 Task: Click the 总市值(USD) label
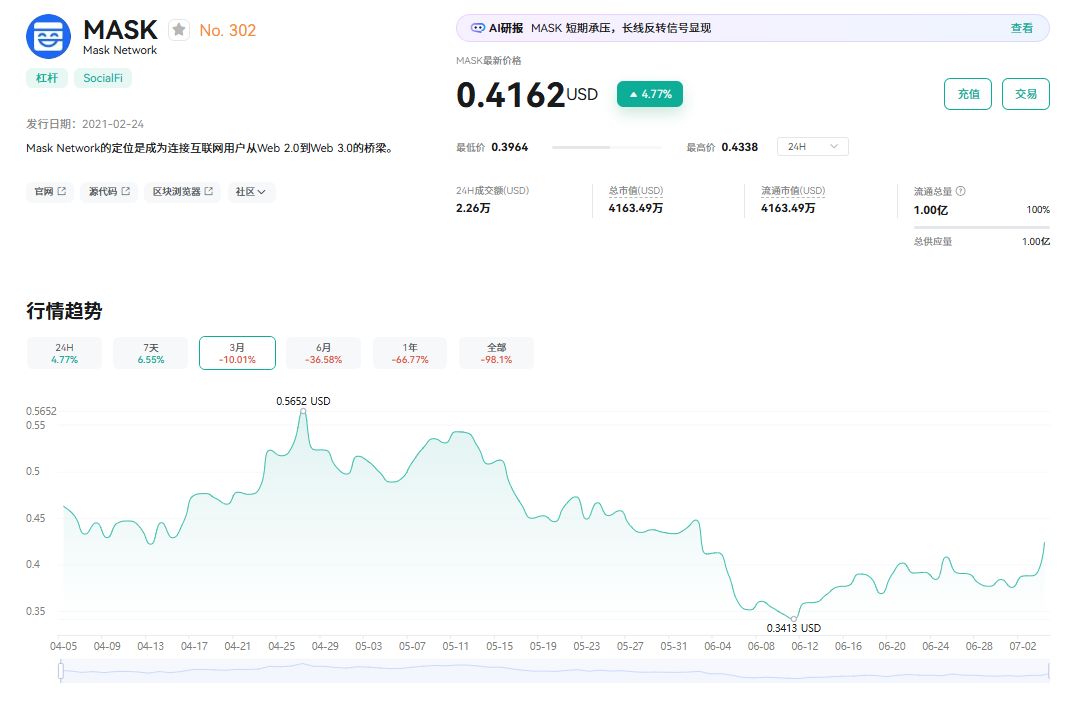coord(635,190)
